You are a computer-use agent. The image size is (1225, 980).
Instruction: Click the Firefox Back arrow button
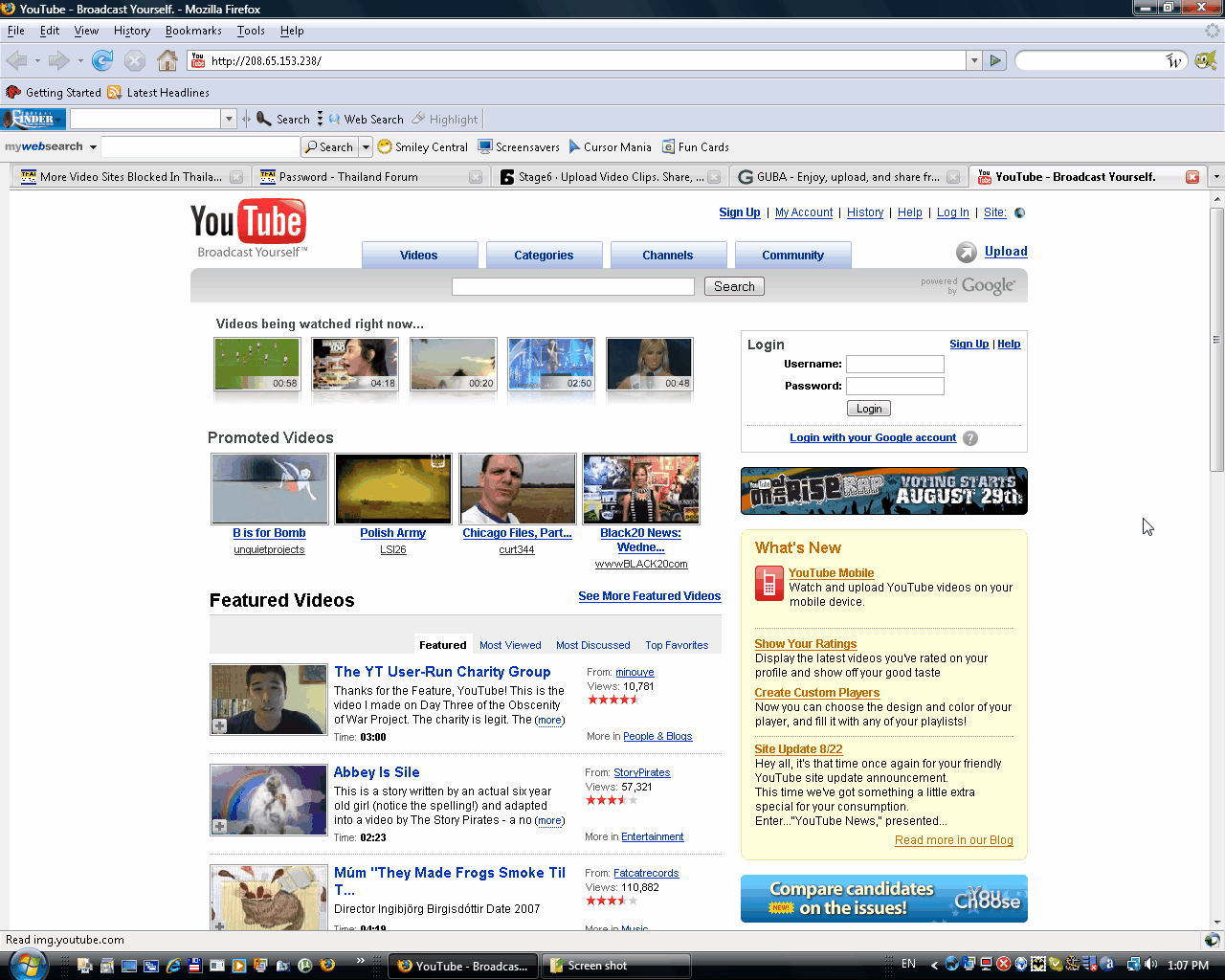(x=16, y=60)
